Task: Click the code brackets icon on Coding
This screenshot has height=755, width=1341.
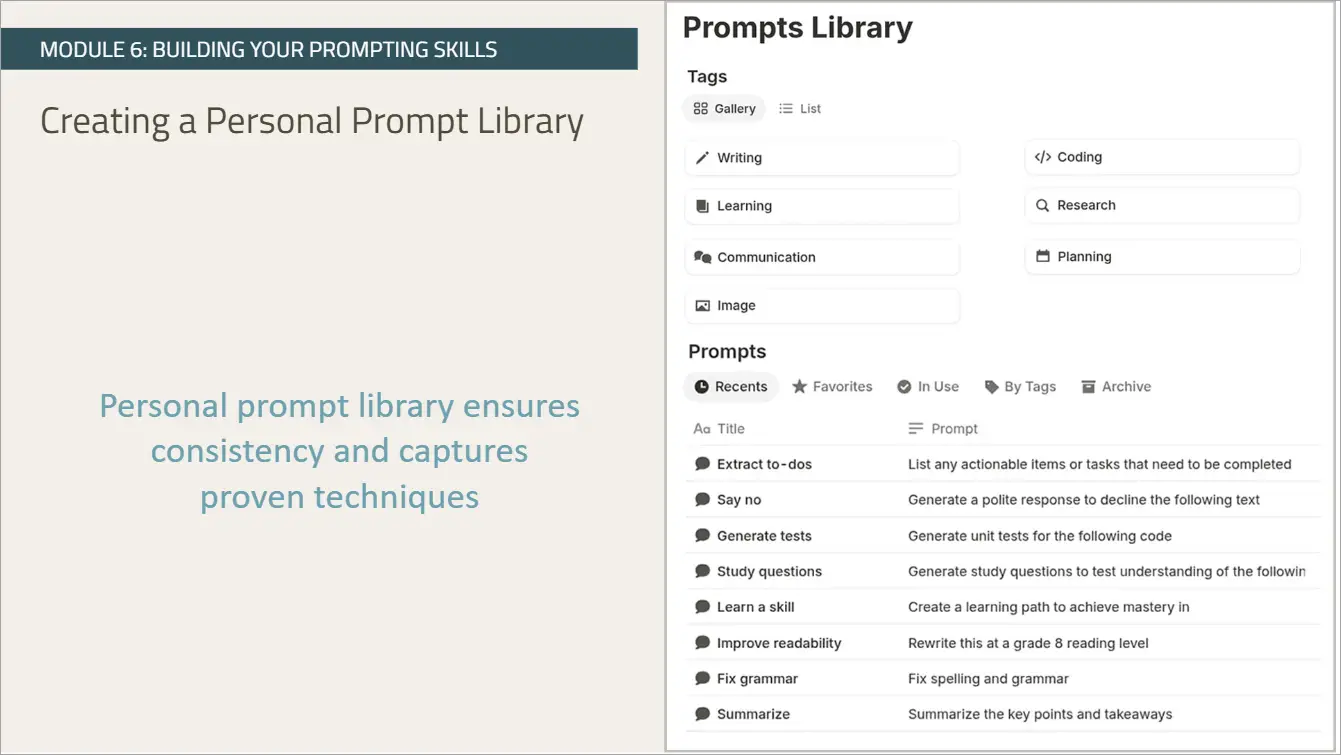Action: (x=1042, y=157)
